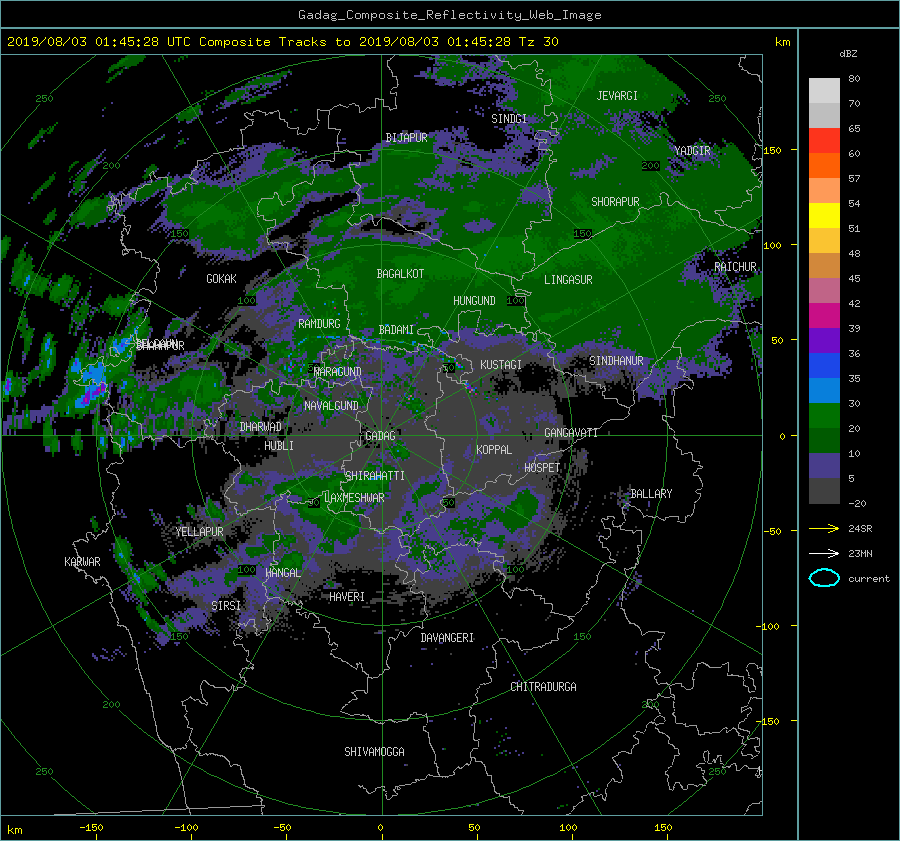Click the KOPPAL city label

(494, 450)
